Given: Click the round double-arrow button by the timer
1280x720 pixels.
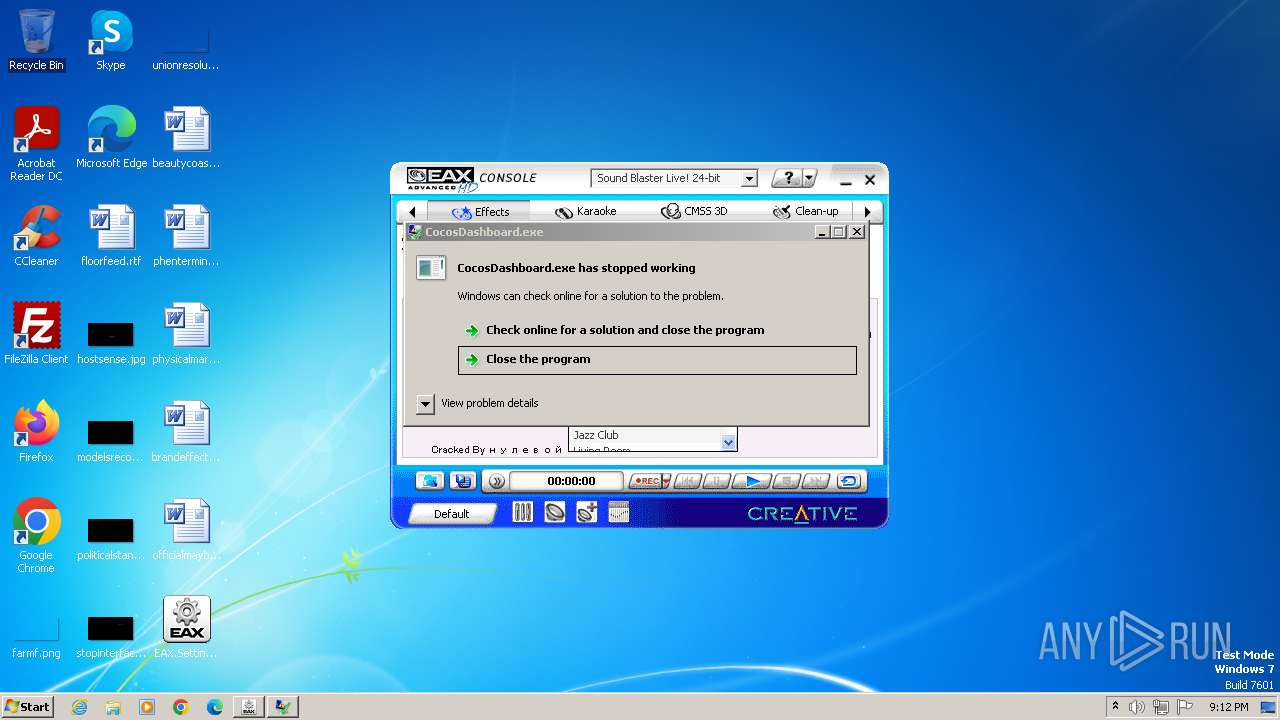Looking at the screenshot, I should (x=495, y=481).
